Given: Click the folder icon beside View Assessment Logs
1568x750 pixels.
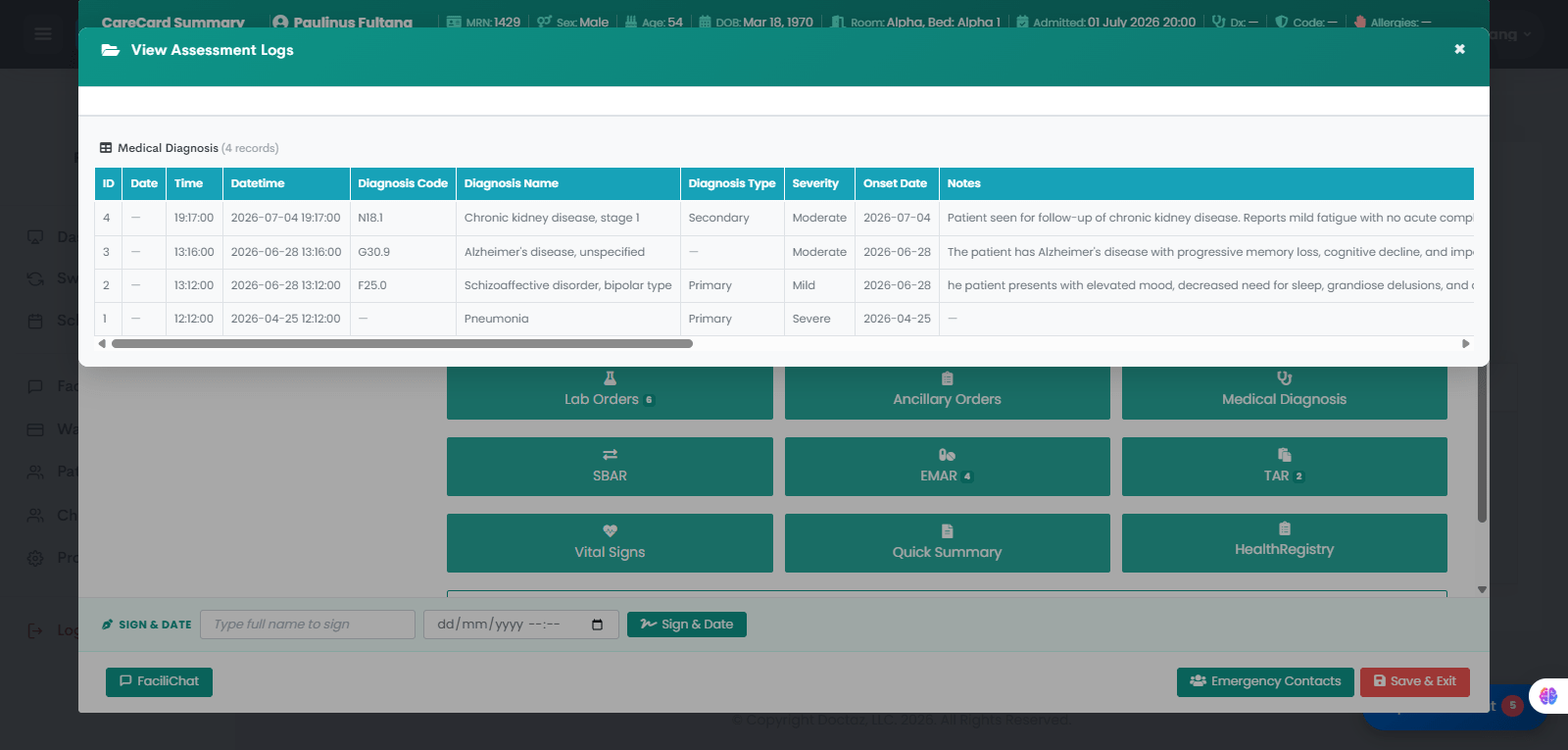Looking at the screenshot, I should pyautogui.click(x=111, y=50).
